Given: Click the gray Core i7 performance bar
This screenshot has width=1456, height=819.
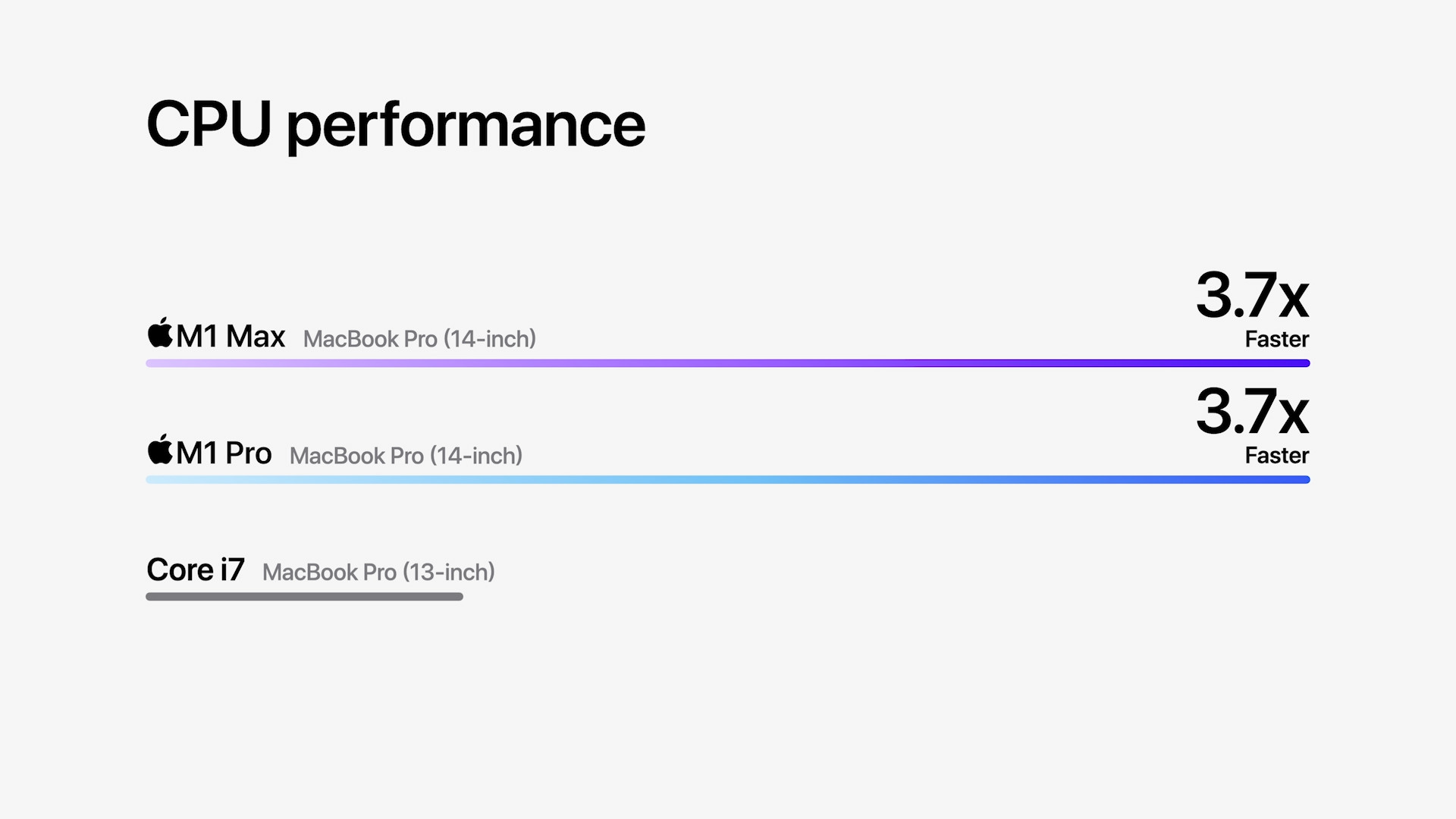Looking at the screenshot, I should pos(304,597).
